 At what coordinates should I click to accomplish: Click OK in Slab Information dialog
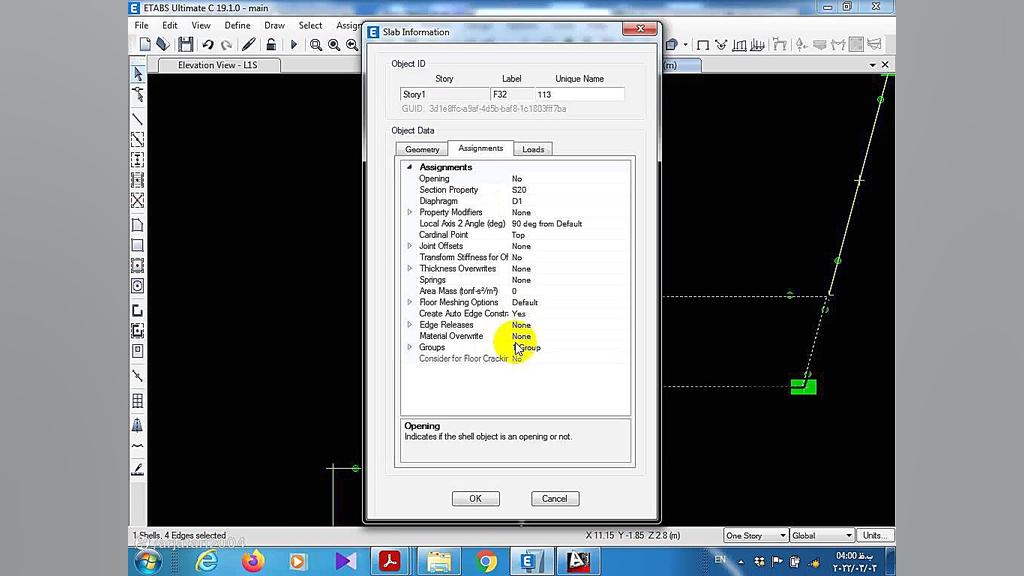point(475,498)
